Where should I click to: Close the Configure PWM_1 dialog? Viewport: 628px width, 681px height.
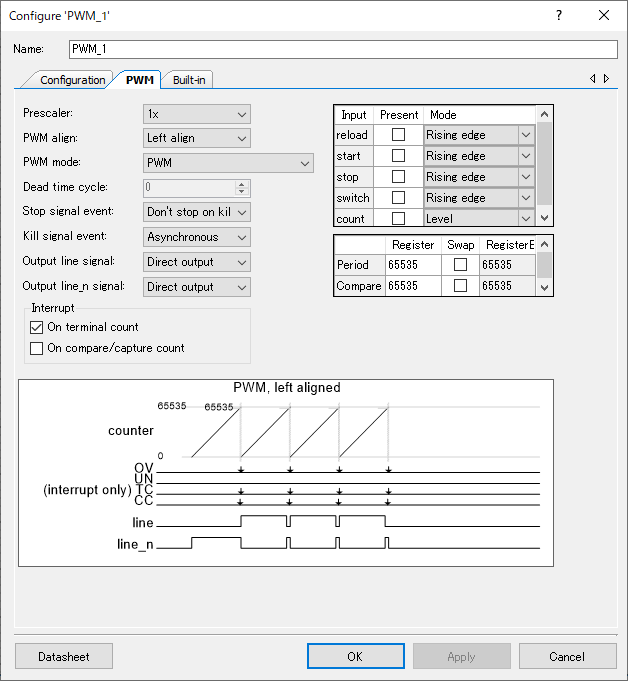pyautogui.click(x=604, y=16)
